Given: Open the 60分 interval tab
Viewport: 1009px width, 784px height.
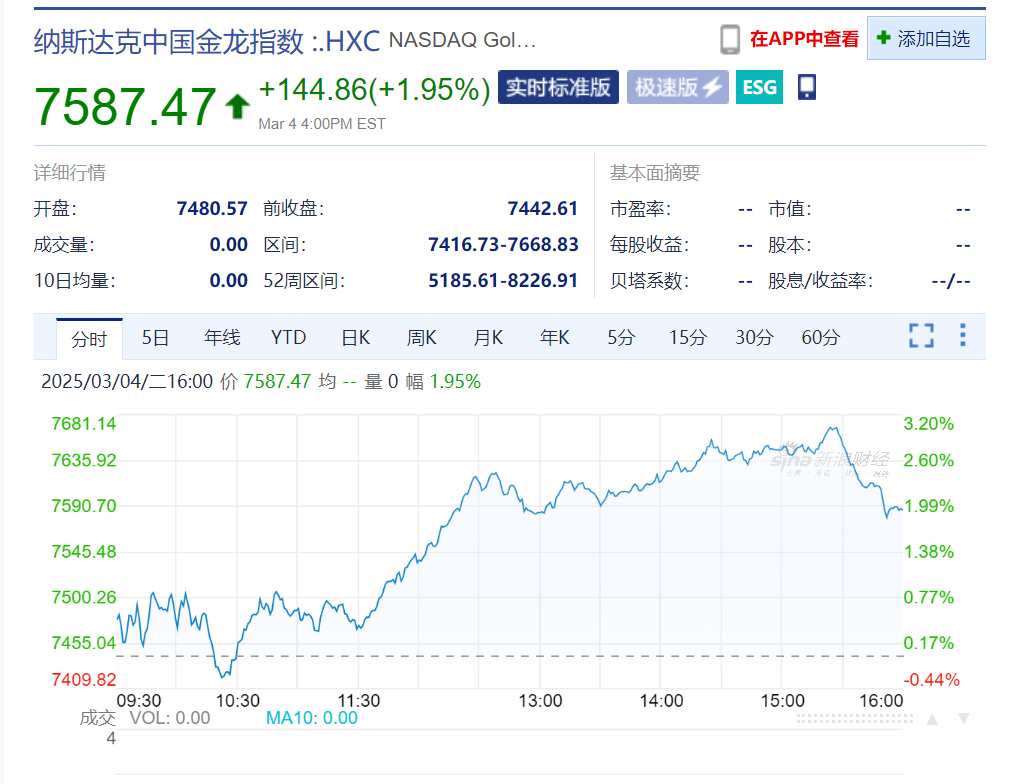Looking at the screenshot, I should coord(820,338).
